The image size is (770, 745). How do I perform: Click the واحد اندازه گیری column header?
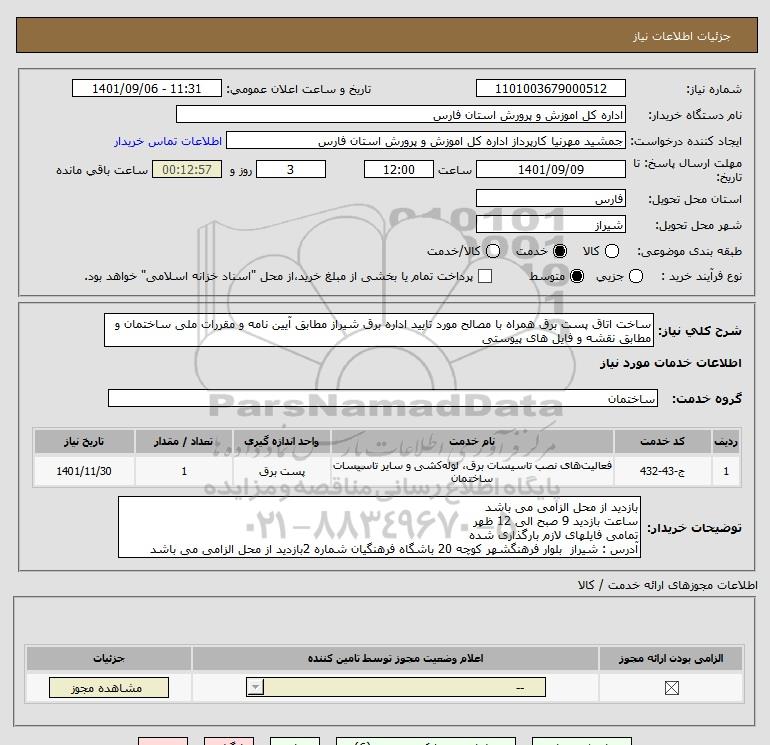click(282, 441)
